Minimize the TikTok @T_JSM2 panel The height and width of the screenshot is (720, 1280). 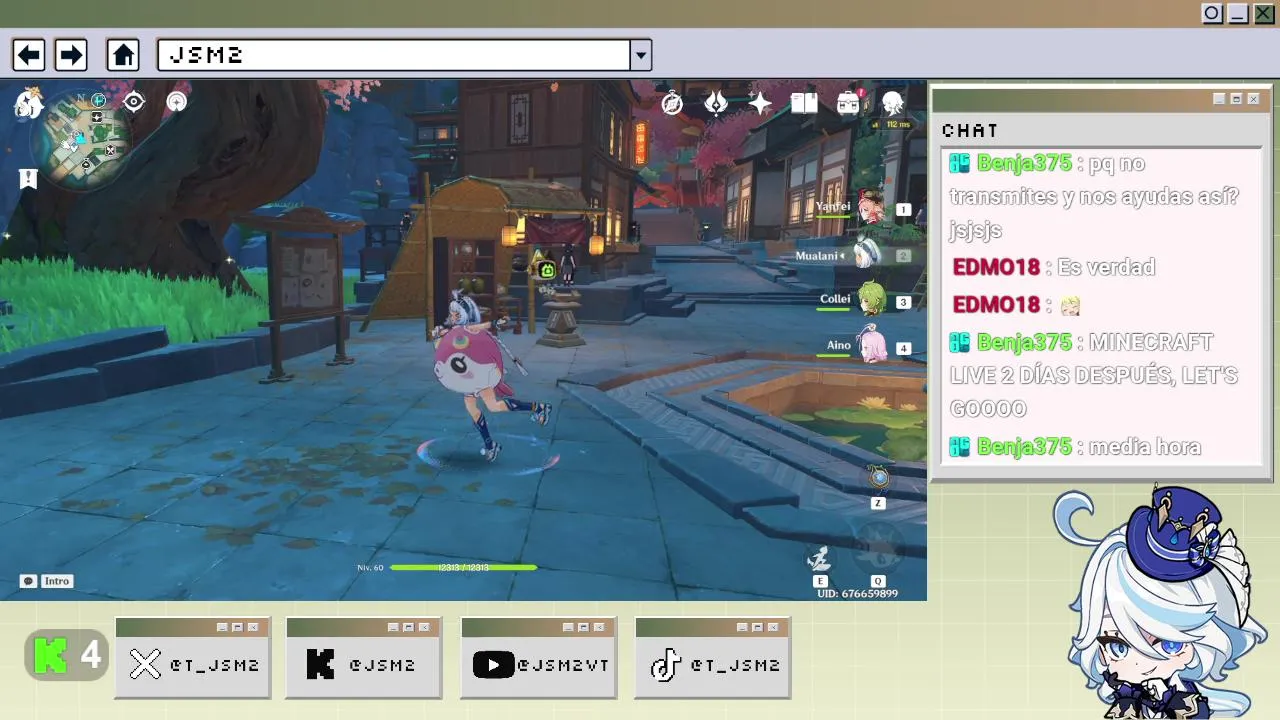coord(741,627)
